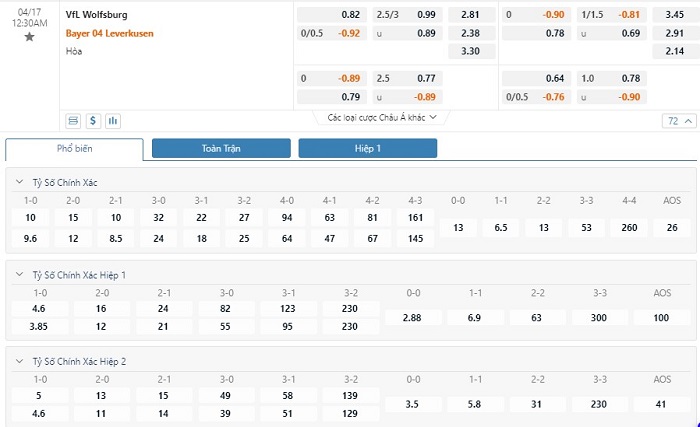Select the Phổ biến tab
This screenshot has width=700, height=427.
75,148
